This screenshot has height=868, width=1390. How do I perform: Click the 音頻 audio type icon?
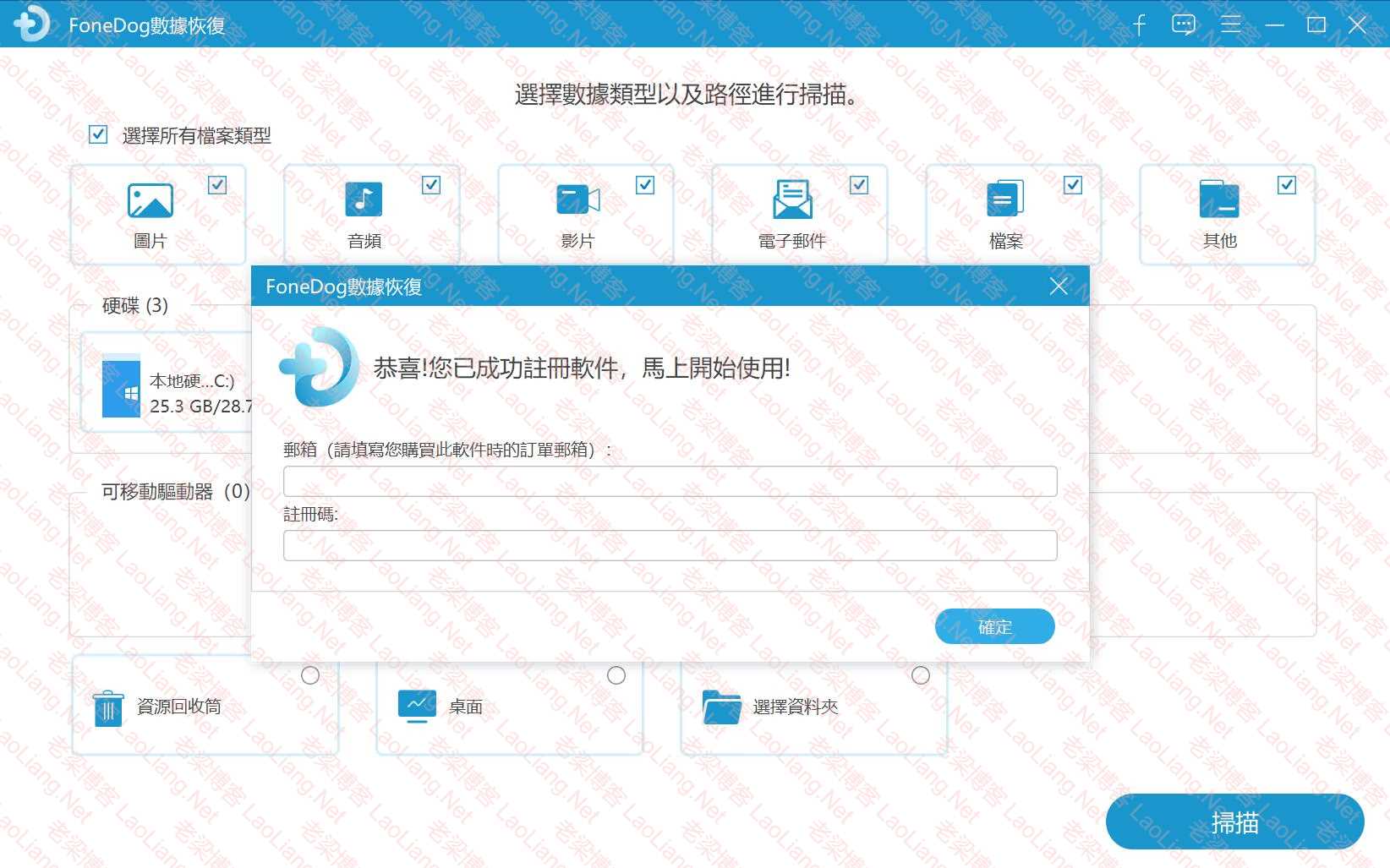coord(364,200)
